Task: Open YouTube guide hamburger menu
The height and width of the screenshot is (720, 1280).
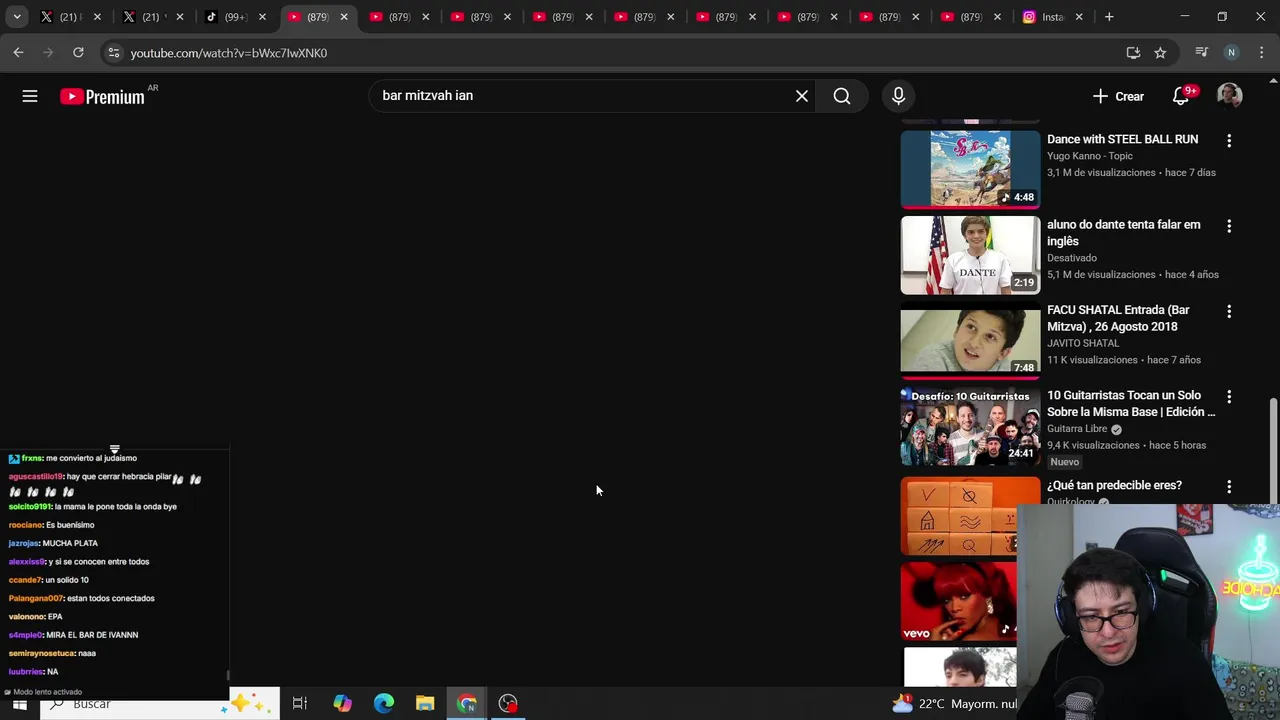Action: click(x=30, y=96)
